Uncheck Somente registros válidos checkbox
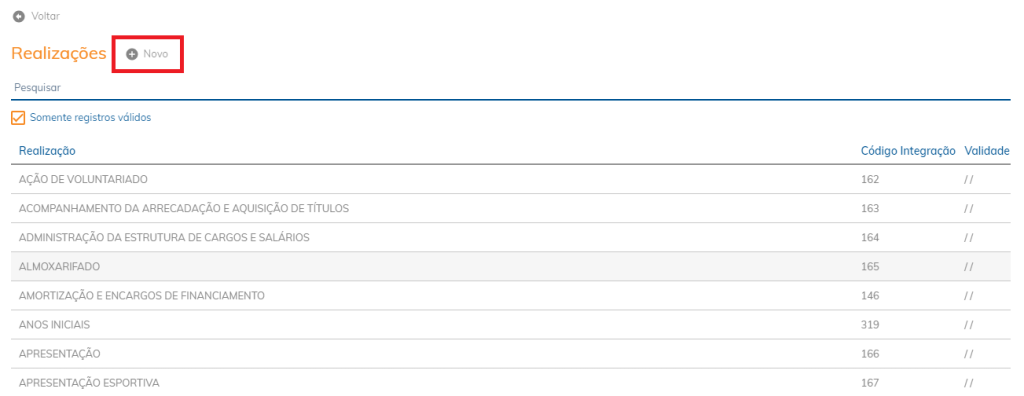1024x396 pixels. tap(18, 118)
